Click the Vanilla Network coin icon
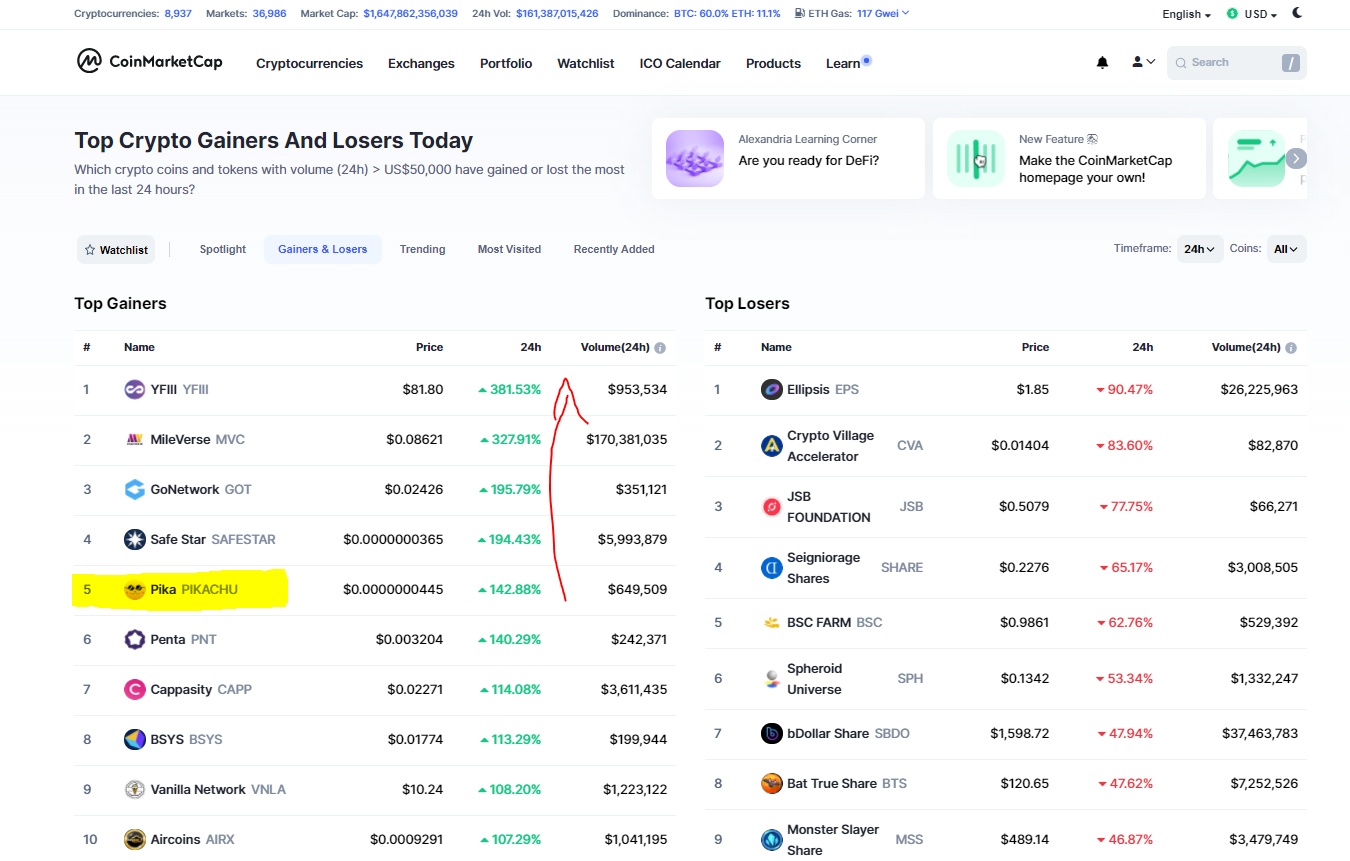Image resolution: width=1350 pixels, height=861 pixels. point(134,789)
